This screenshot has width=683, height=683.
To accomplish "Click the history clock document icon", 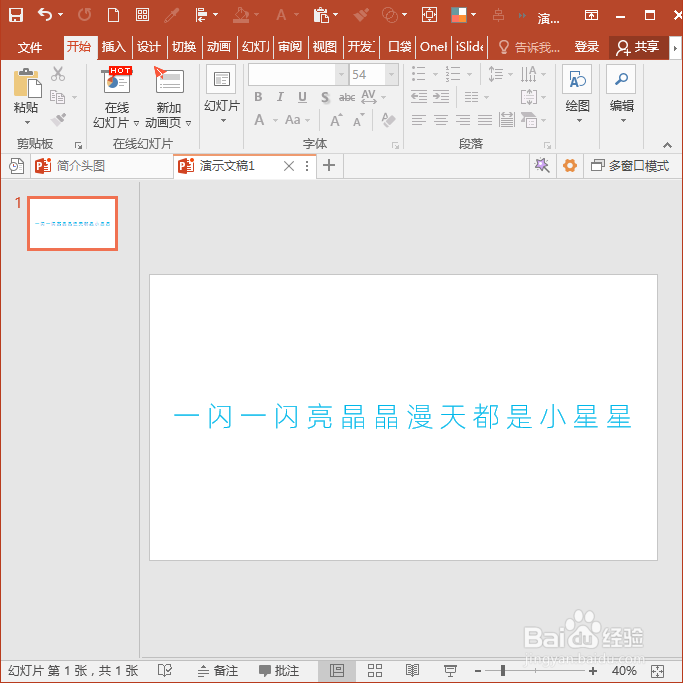I will 16,166.
